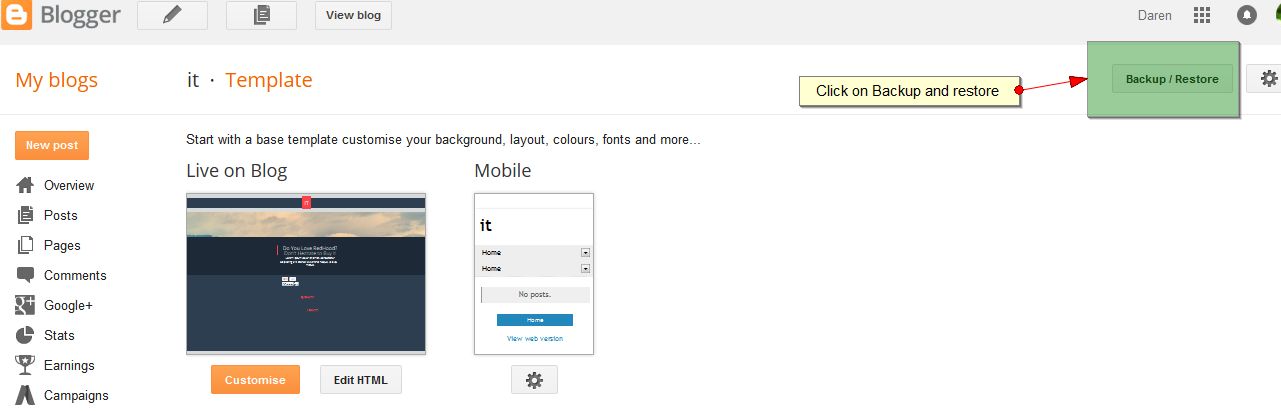This screenshot has height=411, width=1281.
Task: Click the pencil create-post icon
Action: [172, 15]
